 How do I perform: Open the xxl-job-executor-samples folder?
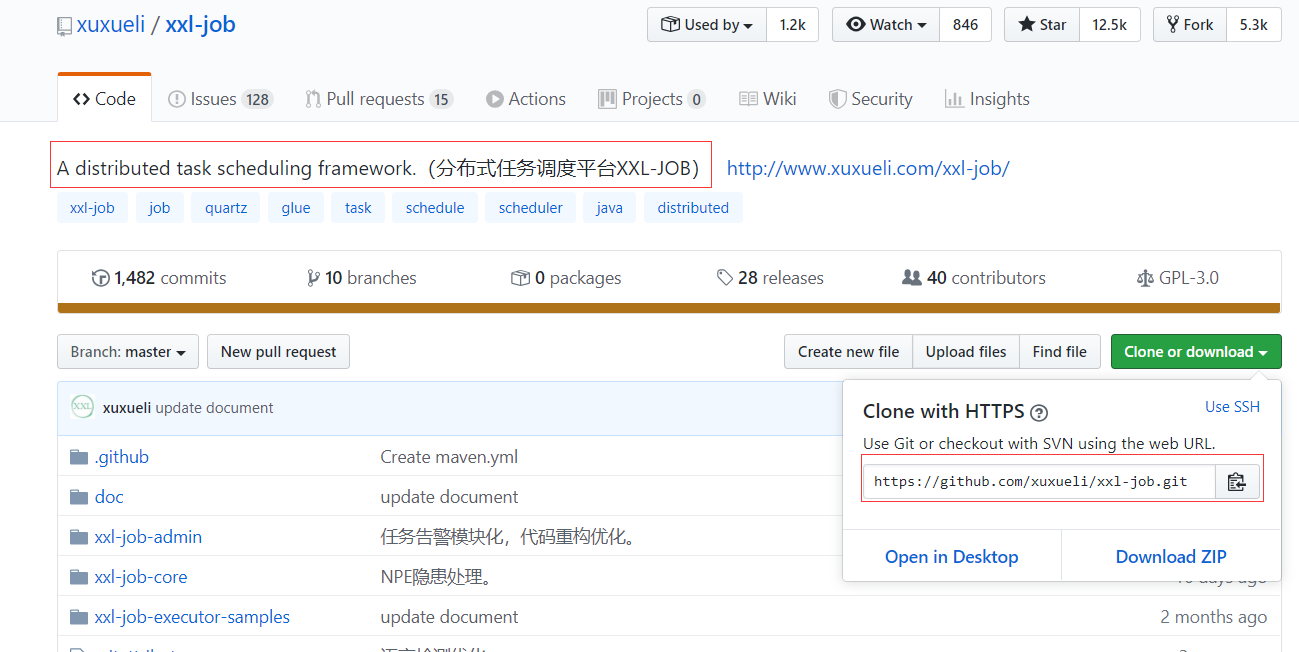(192, 617)
